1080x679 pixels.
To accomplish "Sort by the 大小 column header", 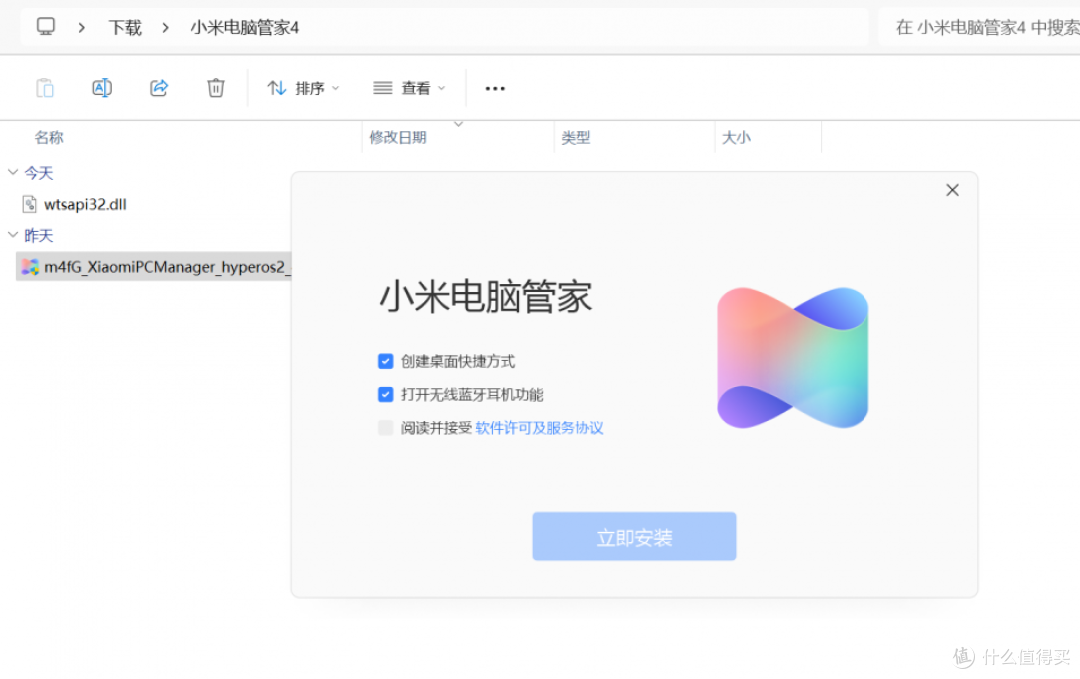I will coord(736,138).
